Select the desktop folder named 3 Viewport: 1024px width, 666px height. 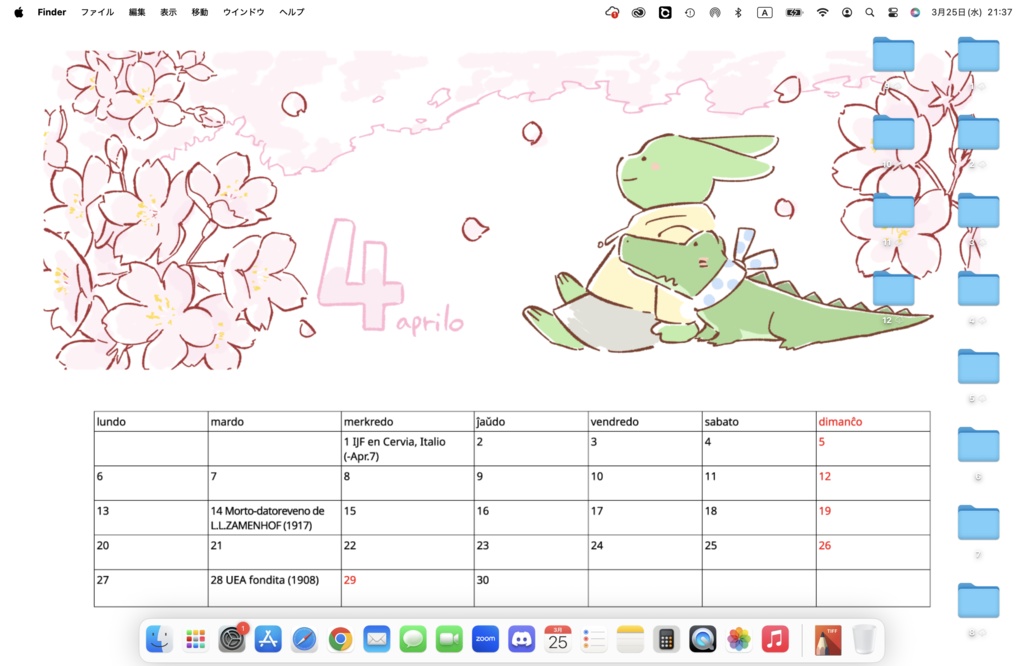coord(978,211)
